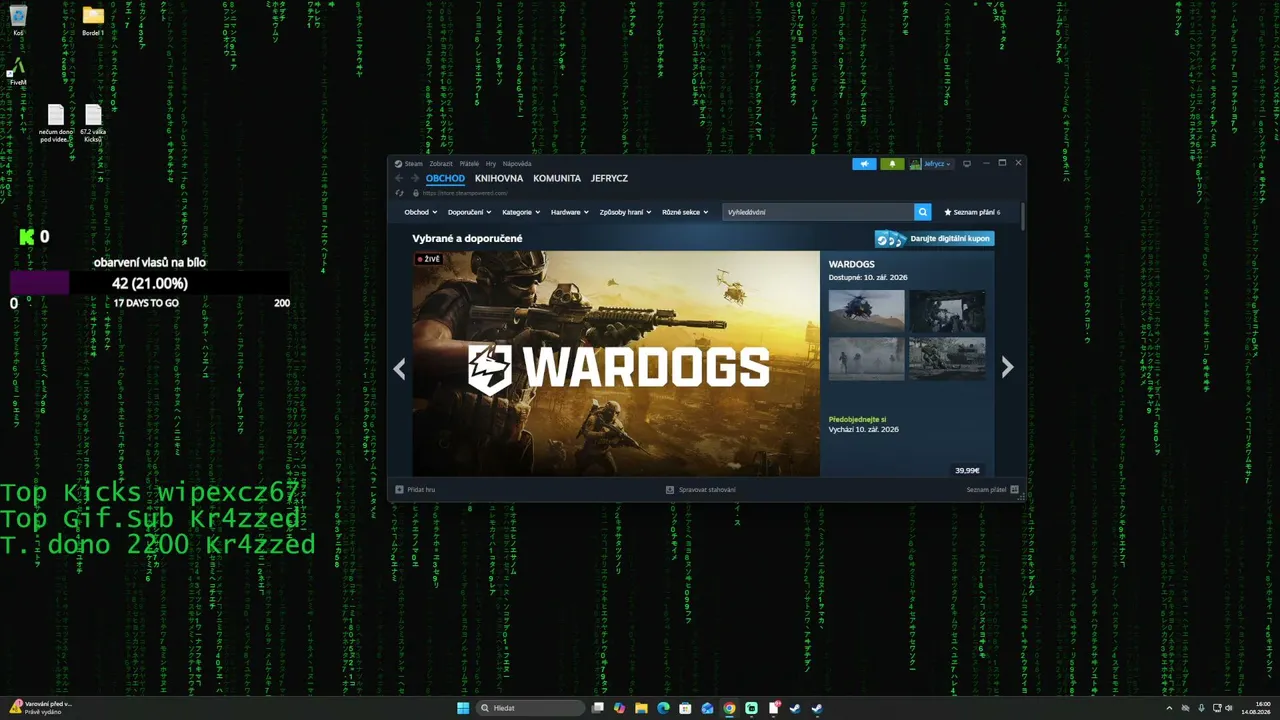Expand the Hardware dropdown

(x=569, y=212)
